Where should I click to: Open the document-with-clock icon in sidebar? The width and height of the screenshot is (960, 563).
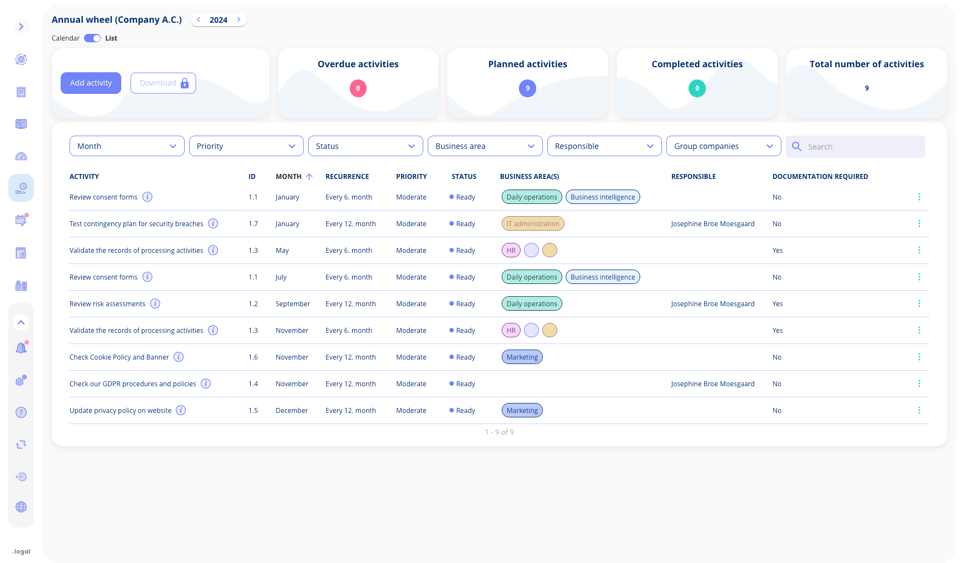[21, 253]
